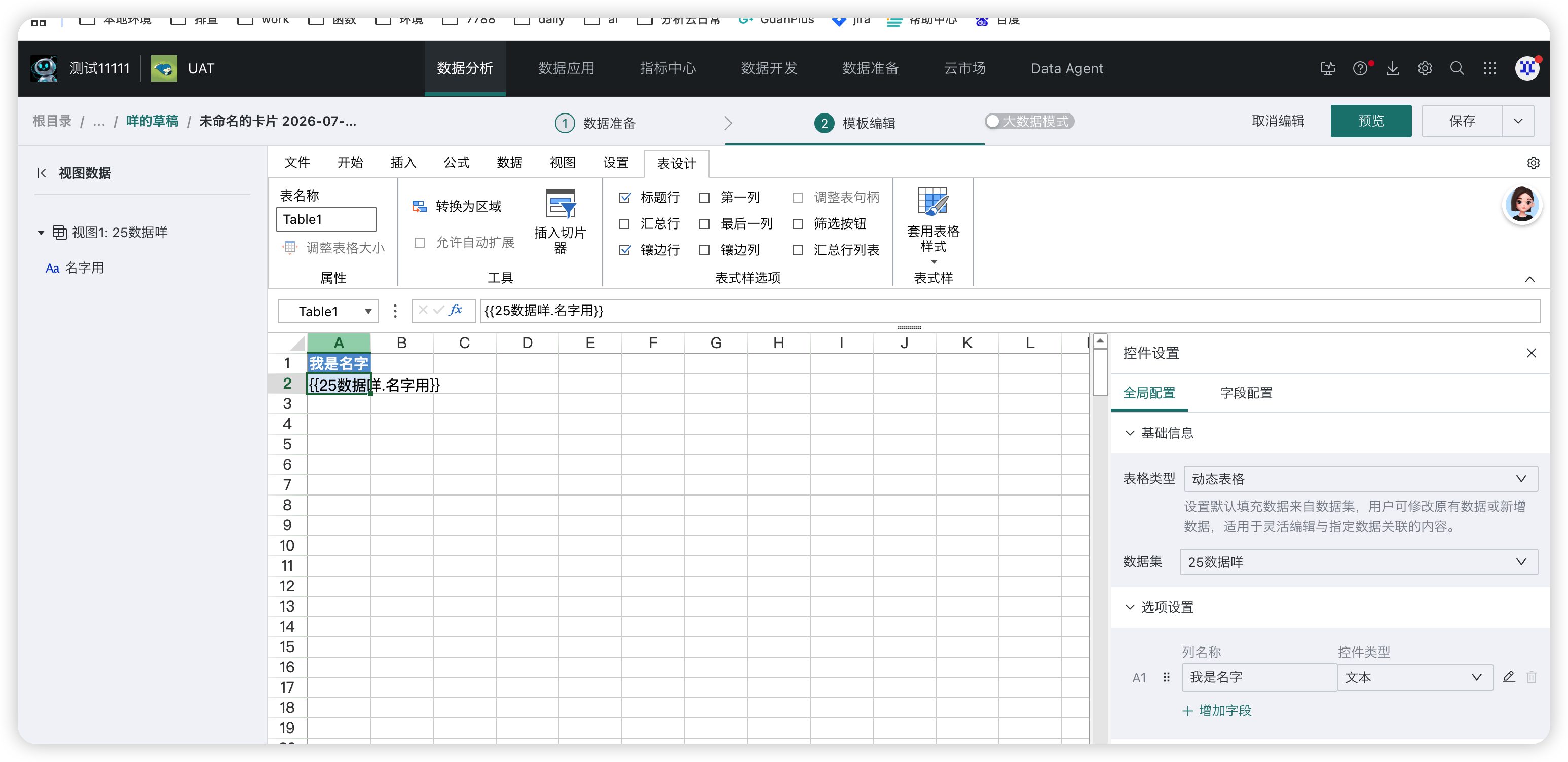Collapse the 视图1: 25数据咩 tree node

point(41,233)
